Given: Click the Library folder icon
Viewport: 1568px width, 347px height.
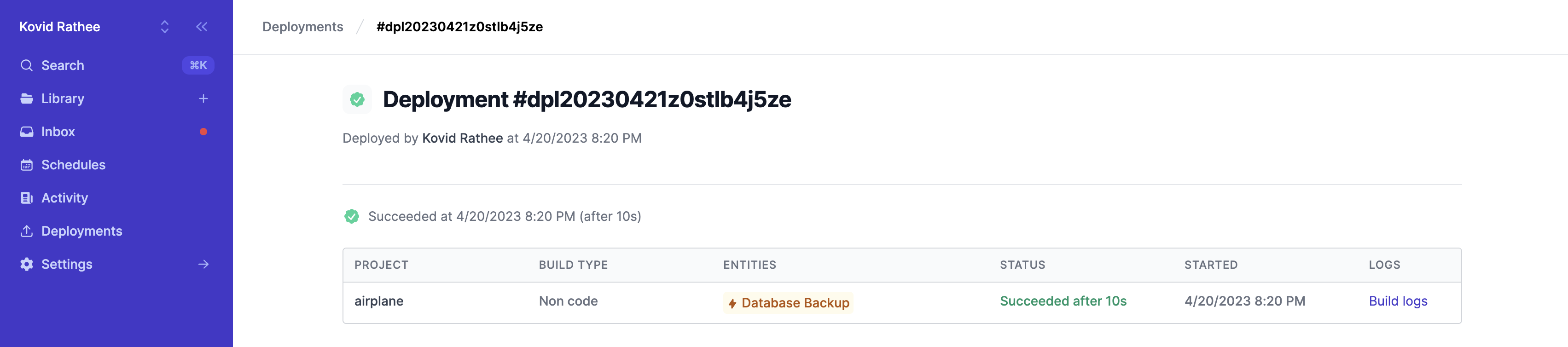Looking at the screenshot, I should 26,98.
